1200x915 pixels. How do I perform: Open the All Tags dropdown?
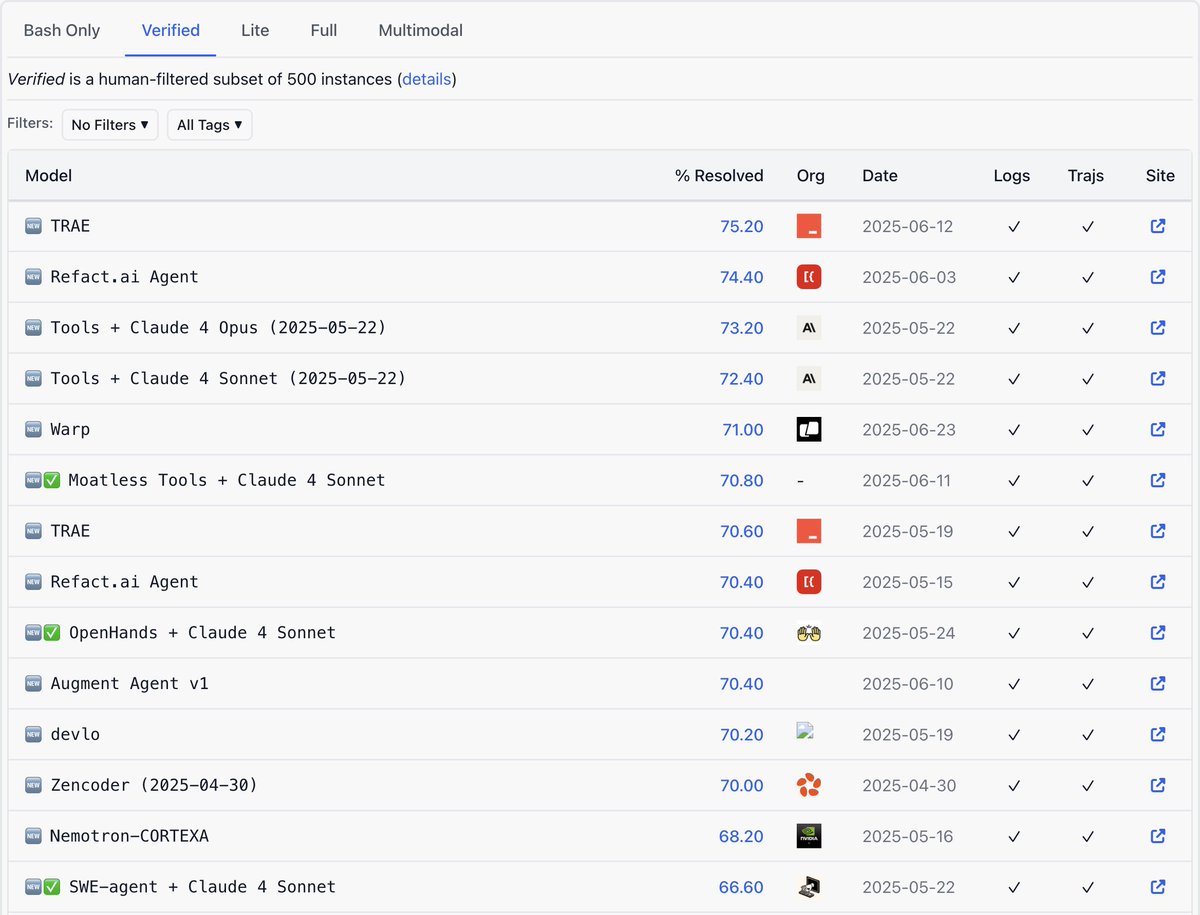pos(209,125)
